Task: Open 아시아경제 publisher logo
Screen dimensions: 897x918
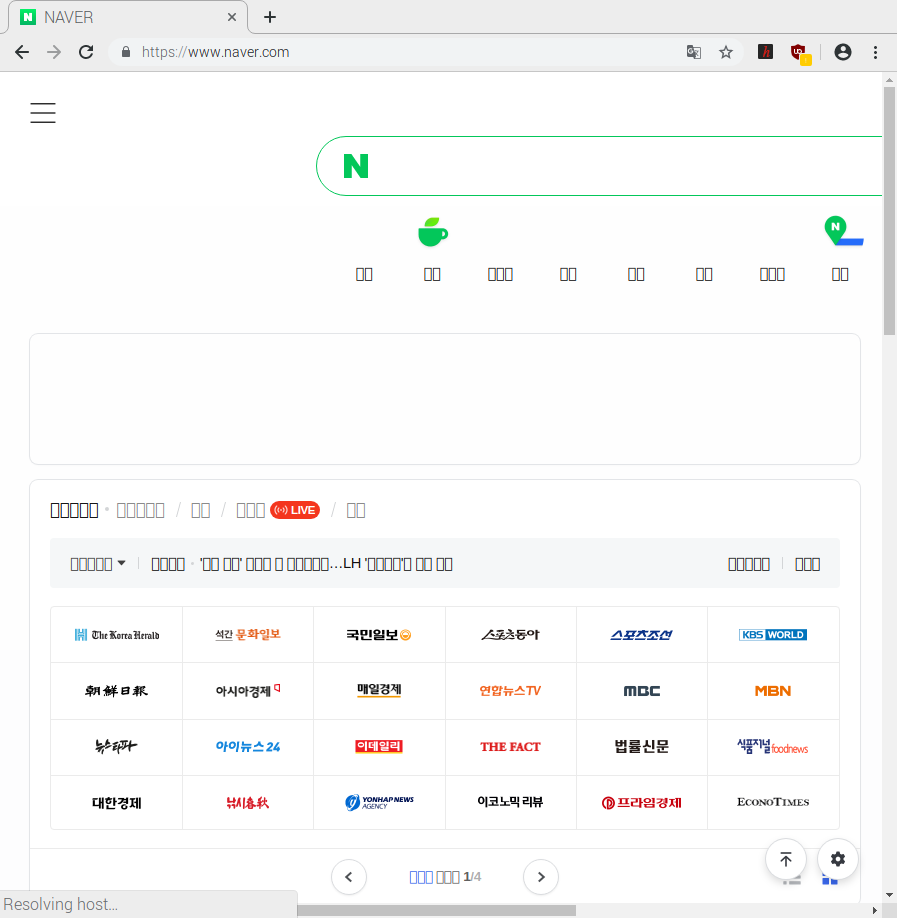Action: (x=248, y=690)
